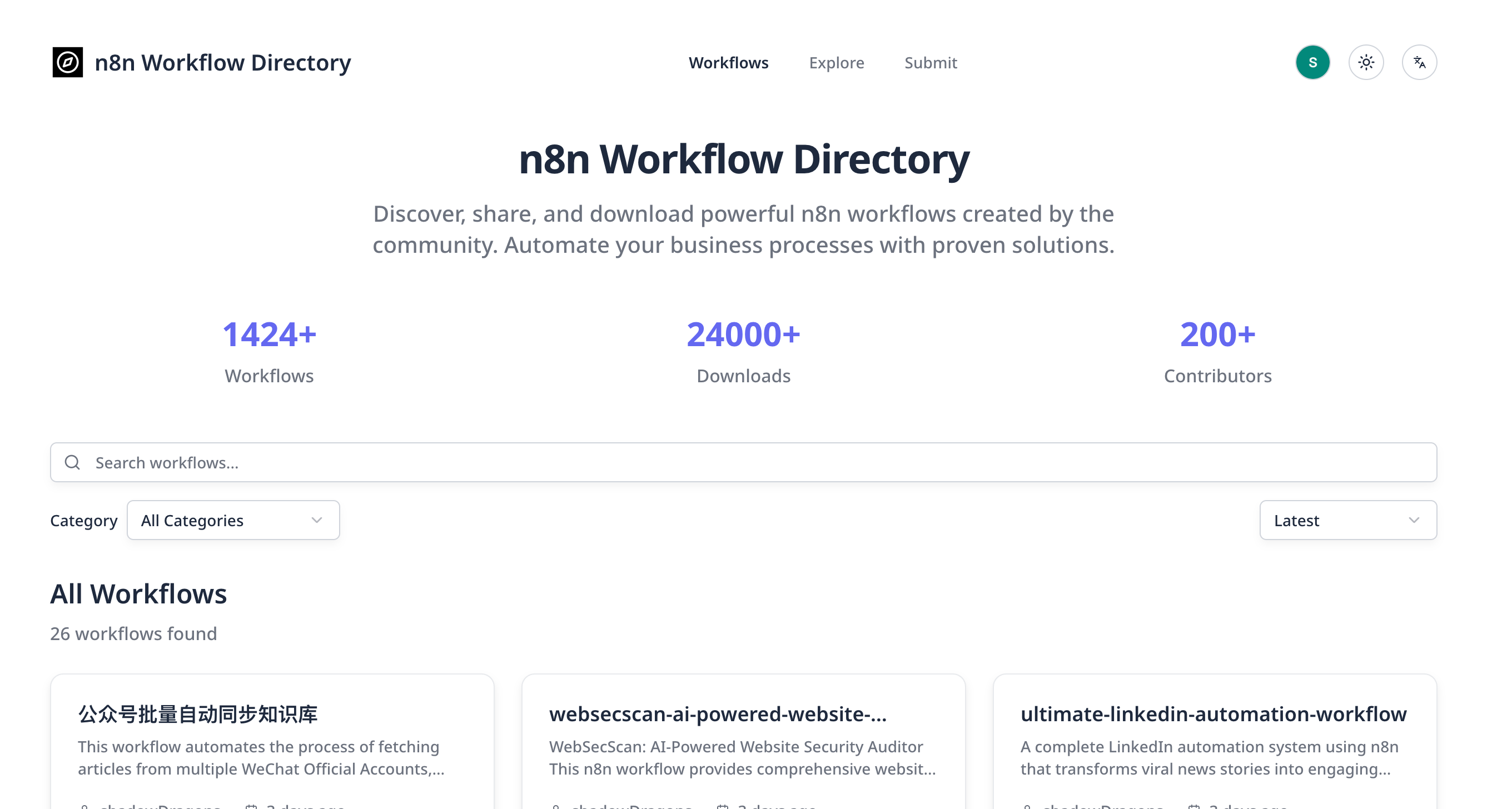Image resolution: width=1512 pixels, height=809 pixels.
Task: Toggle the theme with the sun icon
Action: point(1366,62)
